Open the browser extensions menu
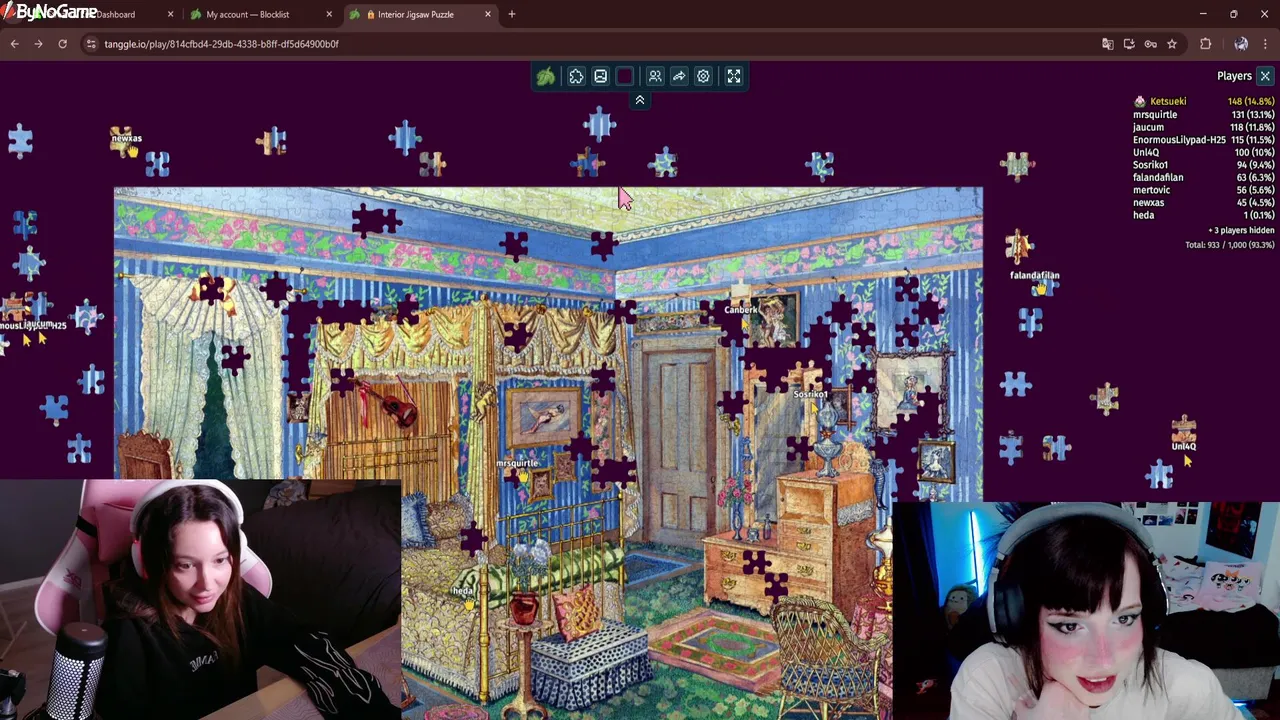 pyautogui.click(x=1205, y=44)
